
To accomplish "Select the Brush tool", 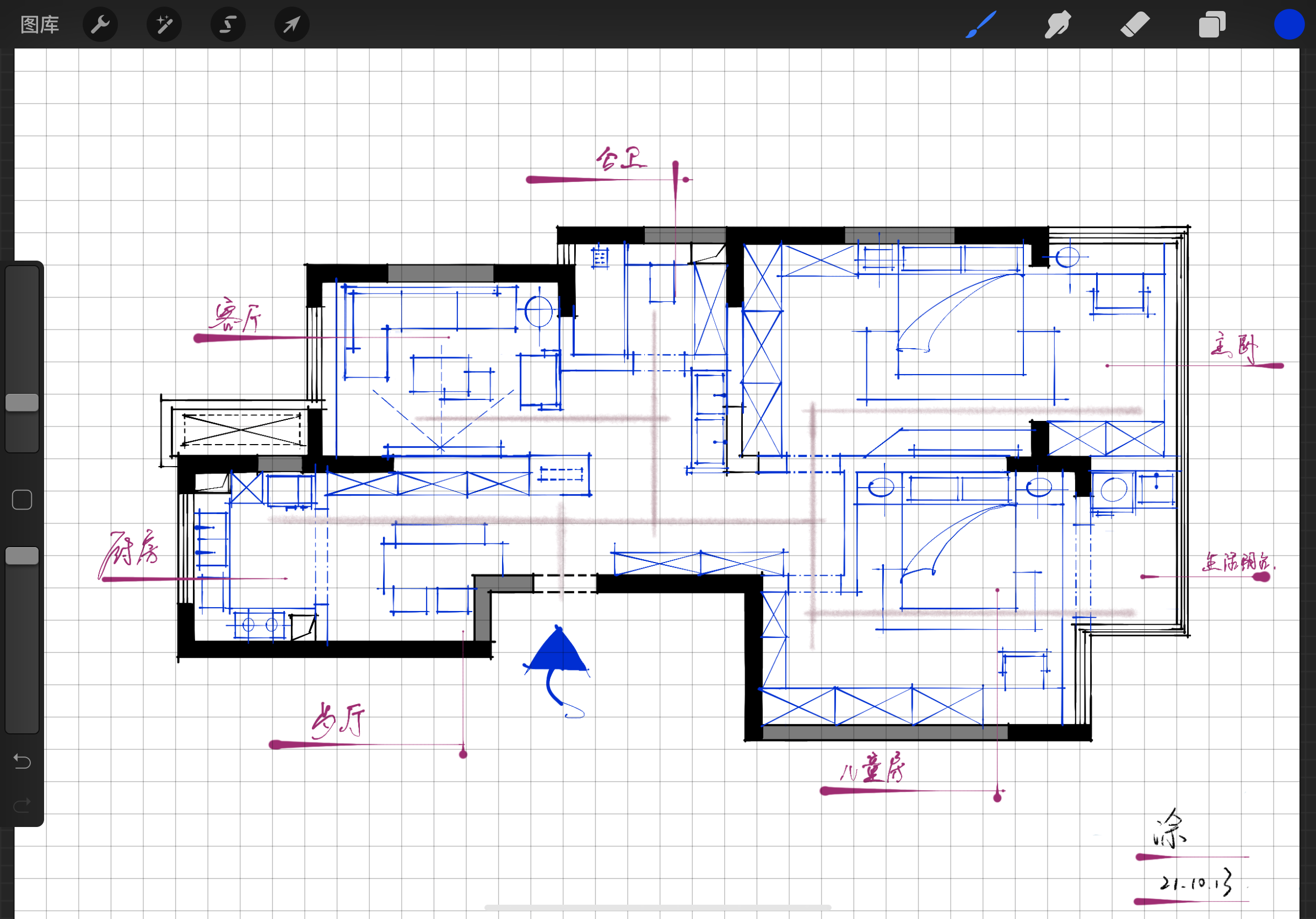I will tap(981, 25).
